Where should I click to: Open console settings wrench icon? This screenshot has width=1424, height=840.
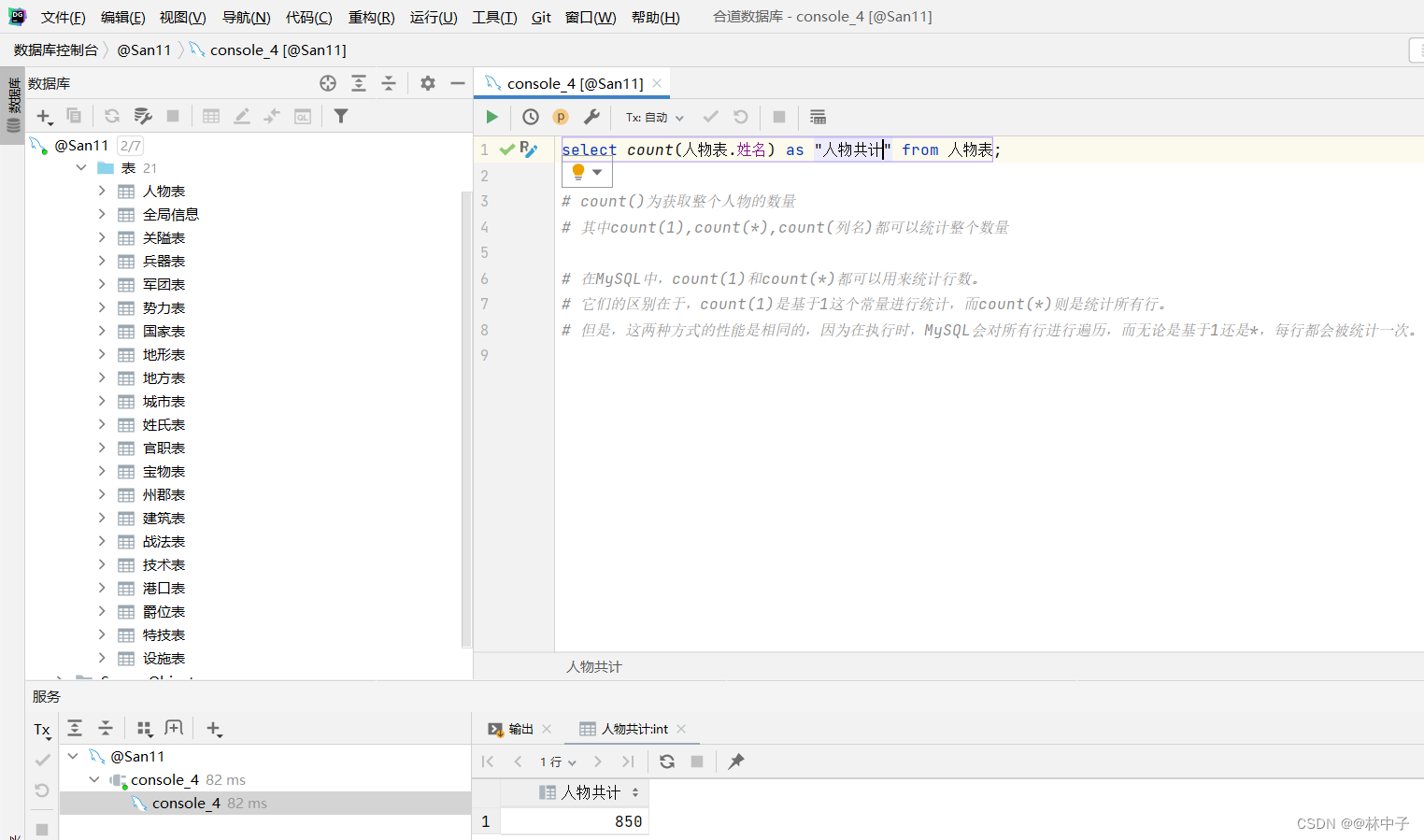pos(591,117)
